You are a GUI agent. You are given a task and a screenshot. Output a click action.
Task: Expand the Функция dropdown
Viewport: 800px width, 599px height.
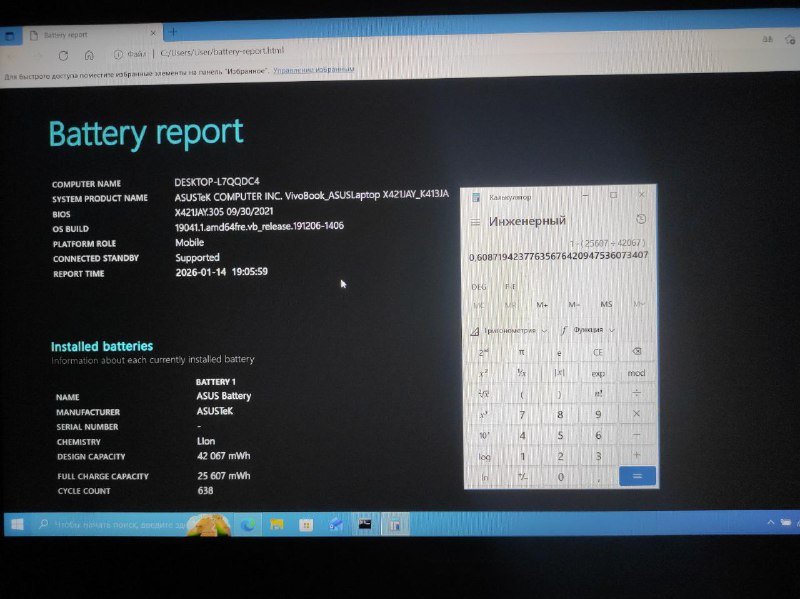click(588, 330)
